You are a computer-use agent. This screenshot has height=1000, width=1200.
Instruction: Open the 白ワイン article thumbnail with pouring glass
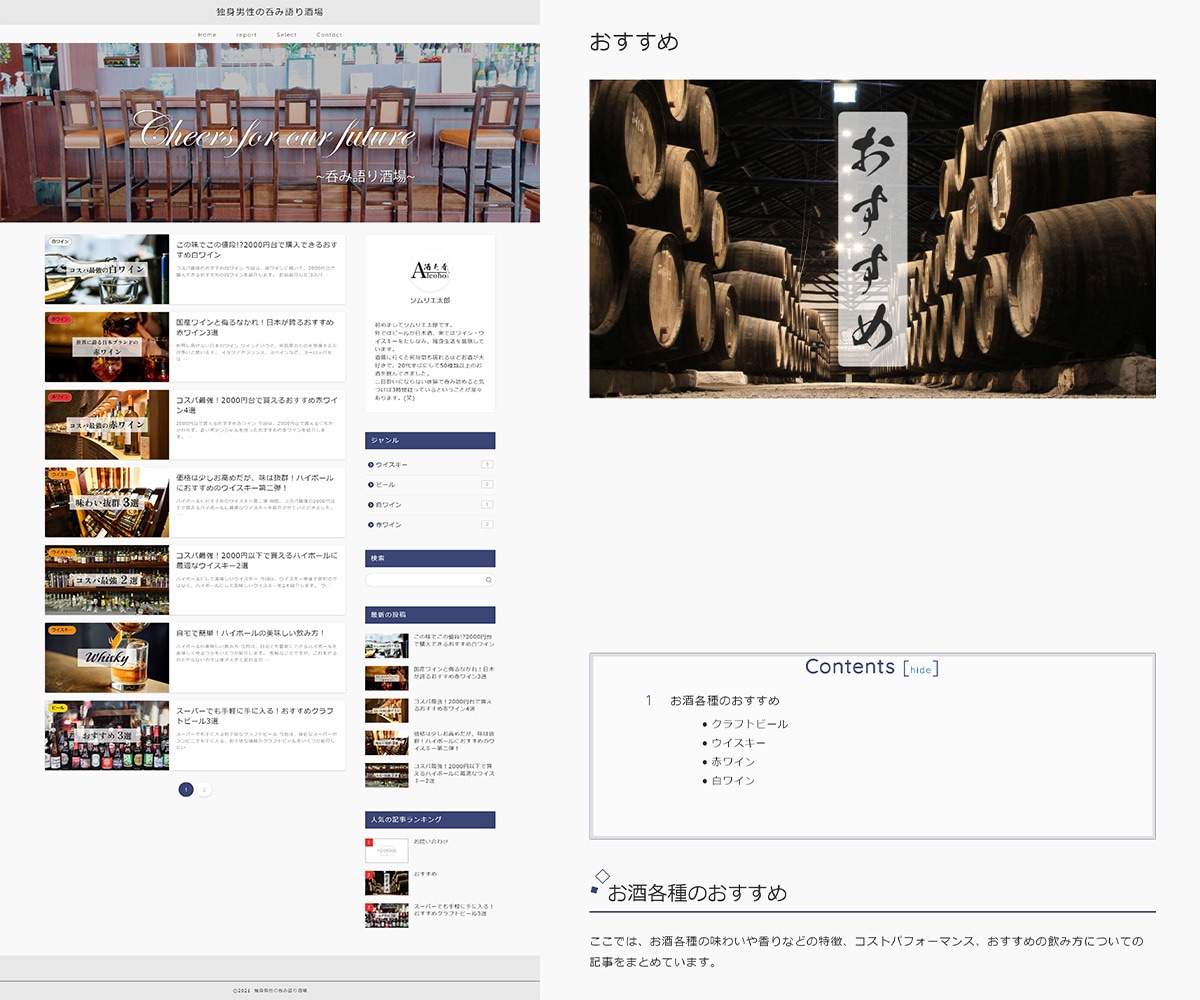click(x=107, y=269)
